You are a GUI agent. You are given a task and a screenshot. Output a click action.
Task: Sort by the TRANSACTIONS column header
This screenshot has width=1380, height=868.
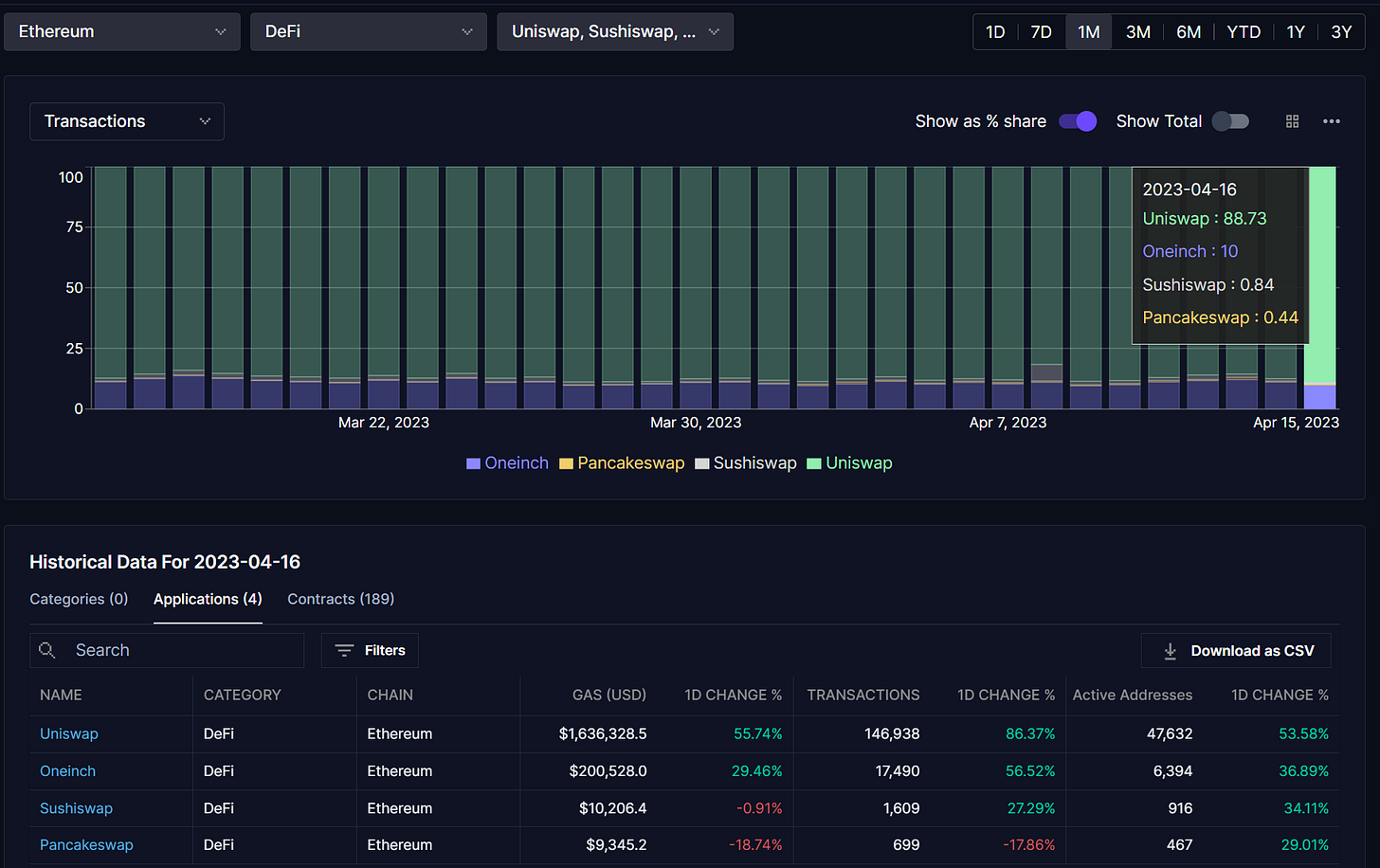[x=863, y=695]
